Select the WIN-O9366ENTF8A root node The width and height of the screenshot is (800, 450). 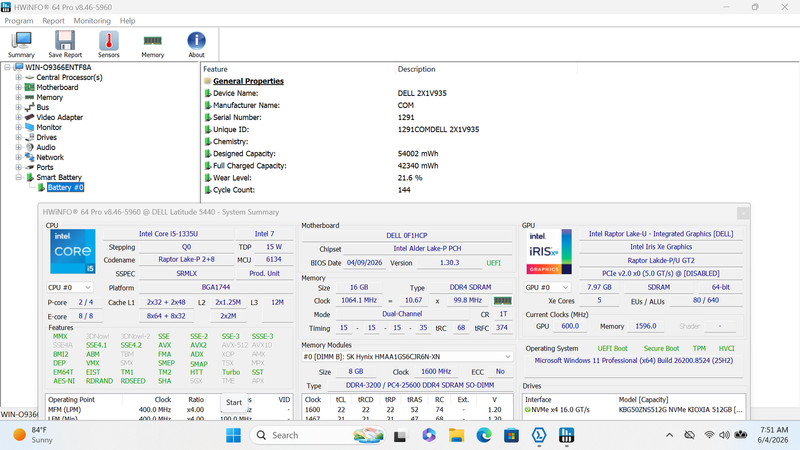point(58,67)
